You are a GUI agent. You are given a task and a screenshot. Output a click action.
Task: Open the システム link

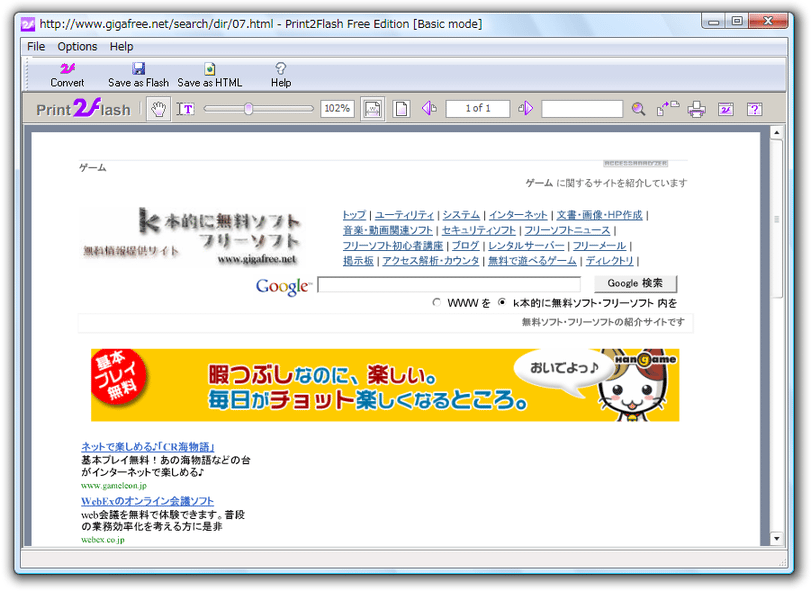pos(461,215)
